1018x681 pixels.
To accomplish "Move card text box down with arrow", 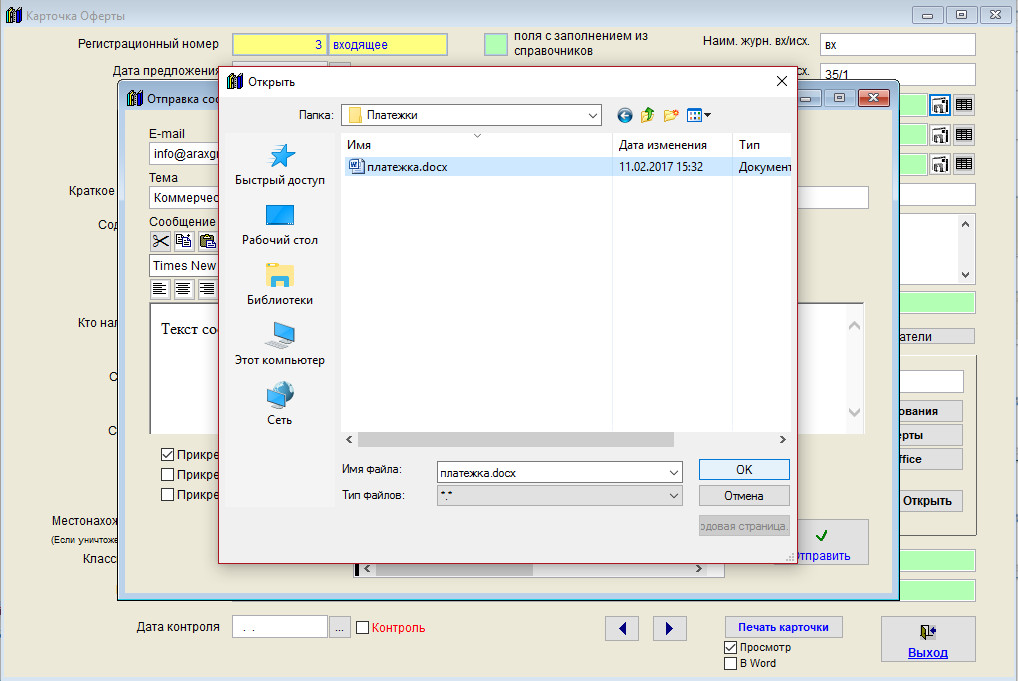I will pyautogui.click(x=965, y=275).
